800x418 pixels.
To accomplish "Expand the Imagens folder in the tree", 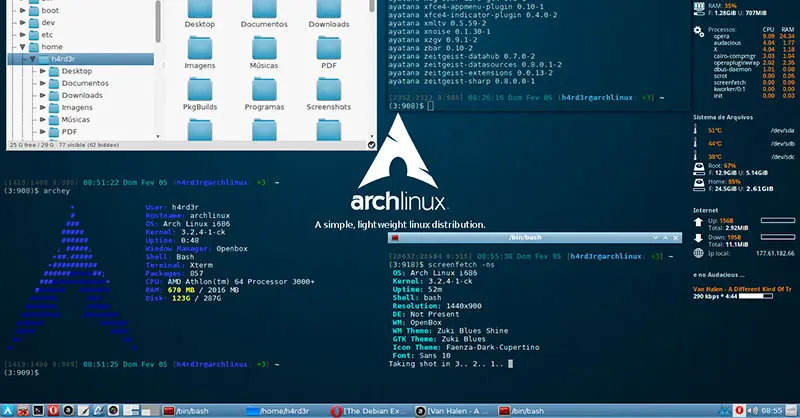I will [x=43, y=108].
